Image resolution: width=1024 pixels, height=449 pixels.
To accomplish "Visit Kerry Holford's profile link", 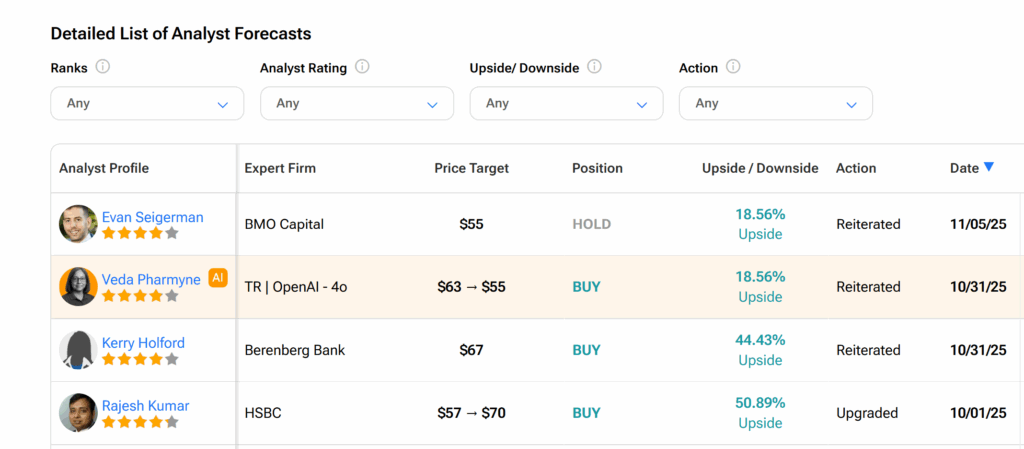I will pos(143,343).
